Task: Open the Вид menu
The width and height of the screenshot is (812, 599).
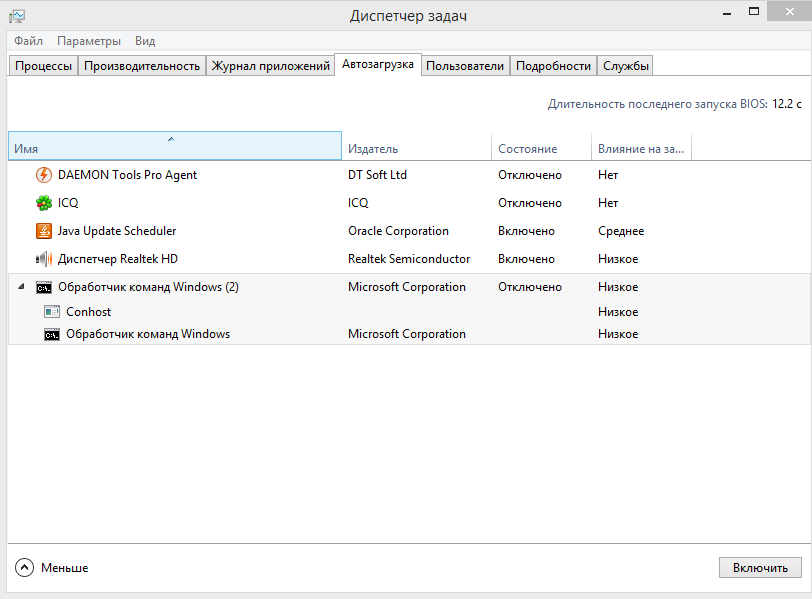Action: point(145,41)
